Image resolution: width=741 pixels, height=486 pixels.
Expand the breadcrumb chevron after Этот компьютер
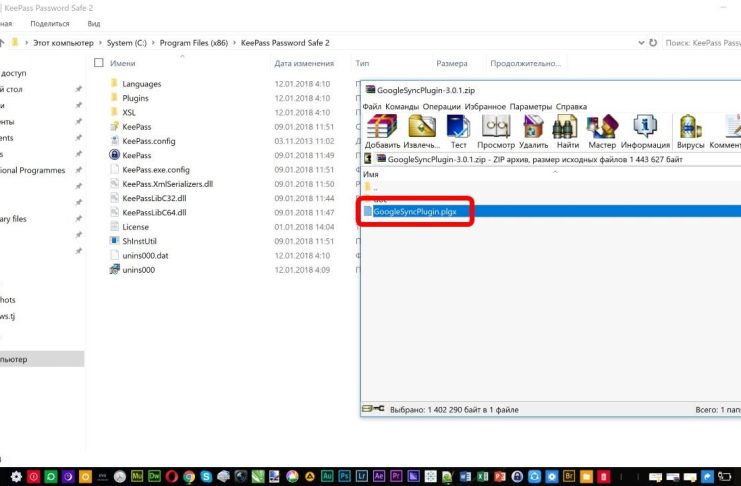(100, 43)
